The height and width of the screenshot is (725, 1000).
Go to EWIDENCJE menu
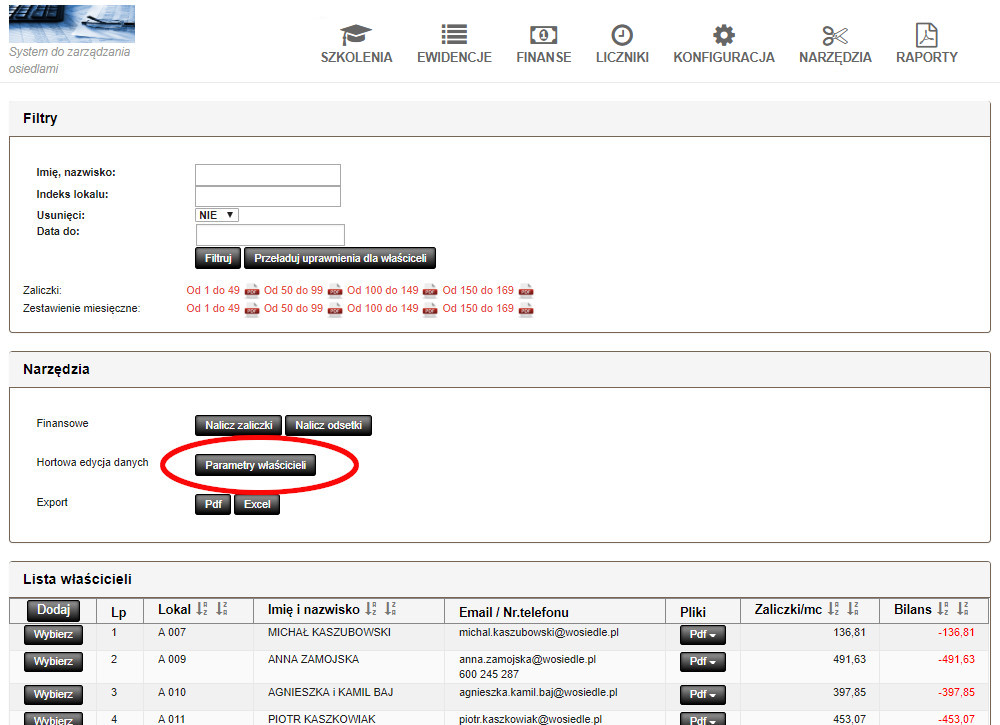coord(454,57)
